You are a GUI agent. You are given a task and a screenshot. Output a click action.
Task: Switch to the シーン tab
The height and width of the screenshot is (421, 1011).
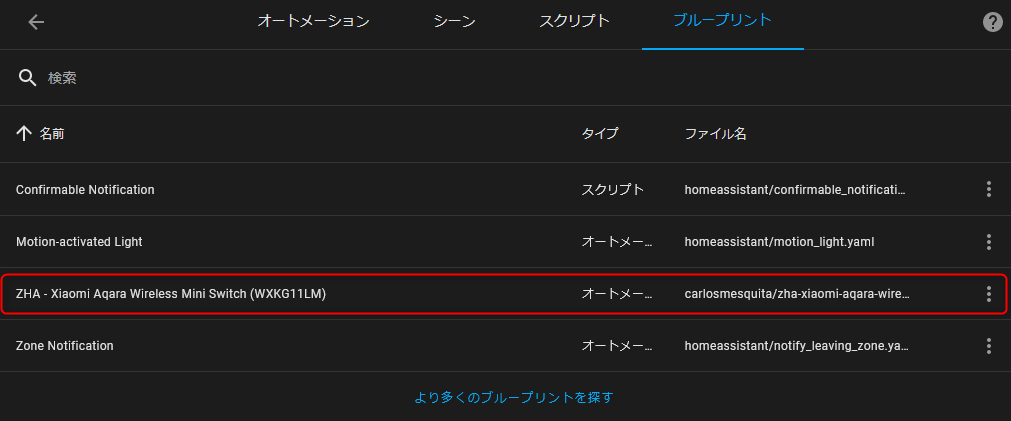[x=455, y=21]
